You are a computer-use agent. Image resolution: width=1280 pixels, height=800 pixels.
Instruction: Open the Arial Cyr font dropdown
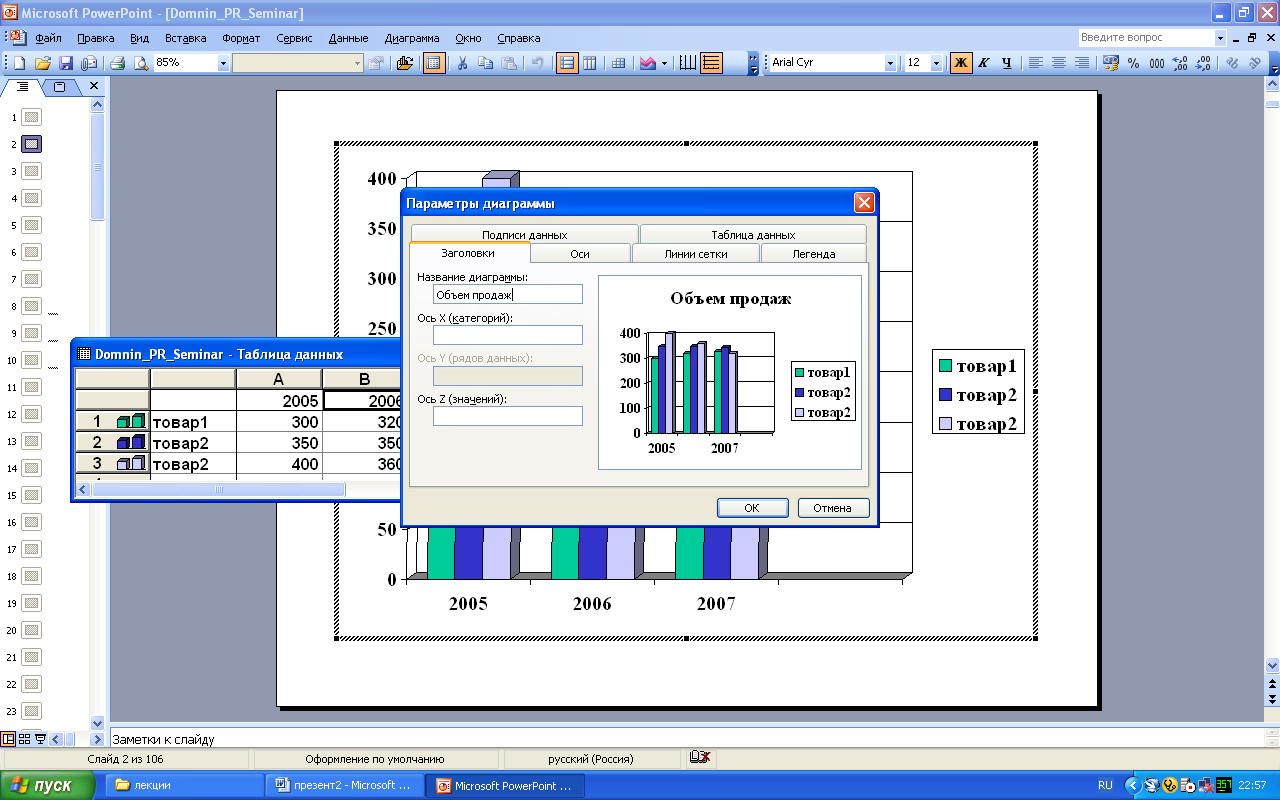tap(890, 63)
